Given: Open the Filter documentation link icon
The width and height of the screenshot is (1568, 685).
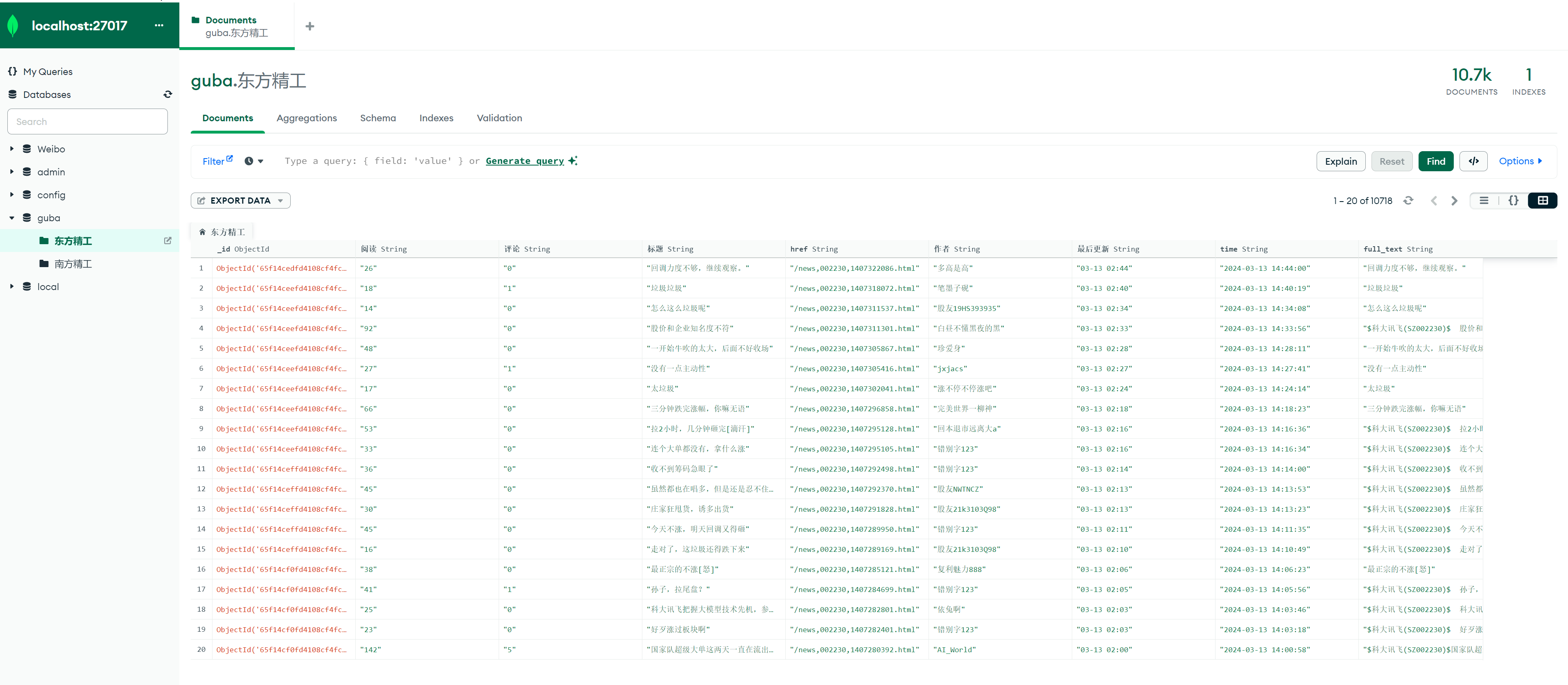Looking at the screenshot, I should [x=230, y=158].
